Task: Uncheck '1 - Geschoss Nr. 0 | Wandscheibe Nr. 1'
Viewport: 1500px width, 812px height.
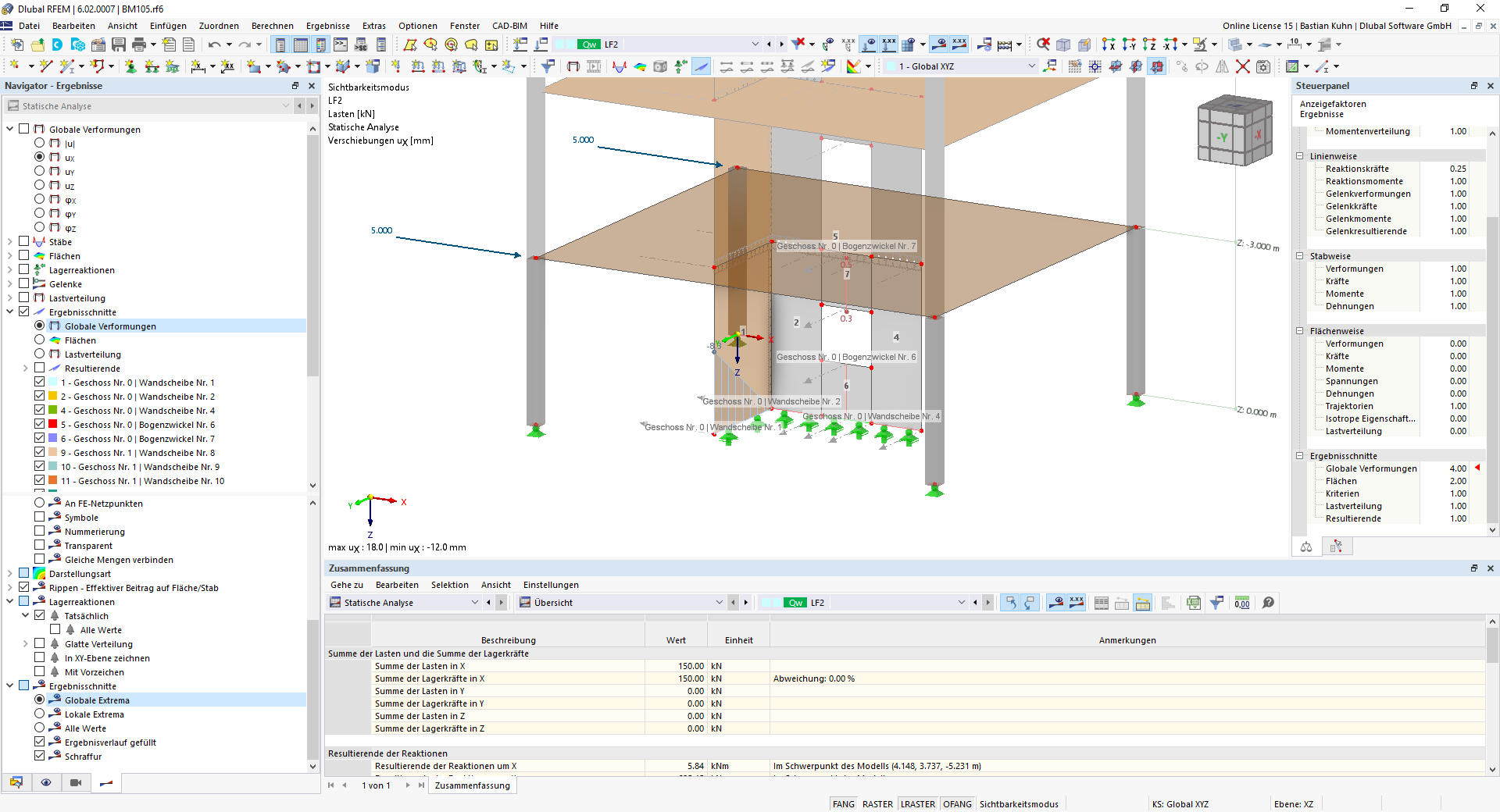Action: 39,382
